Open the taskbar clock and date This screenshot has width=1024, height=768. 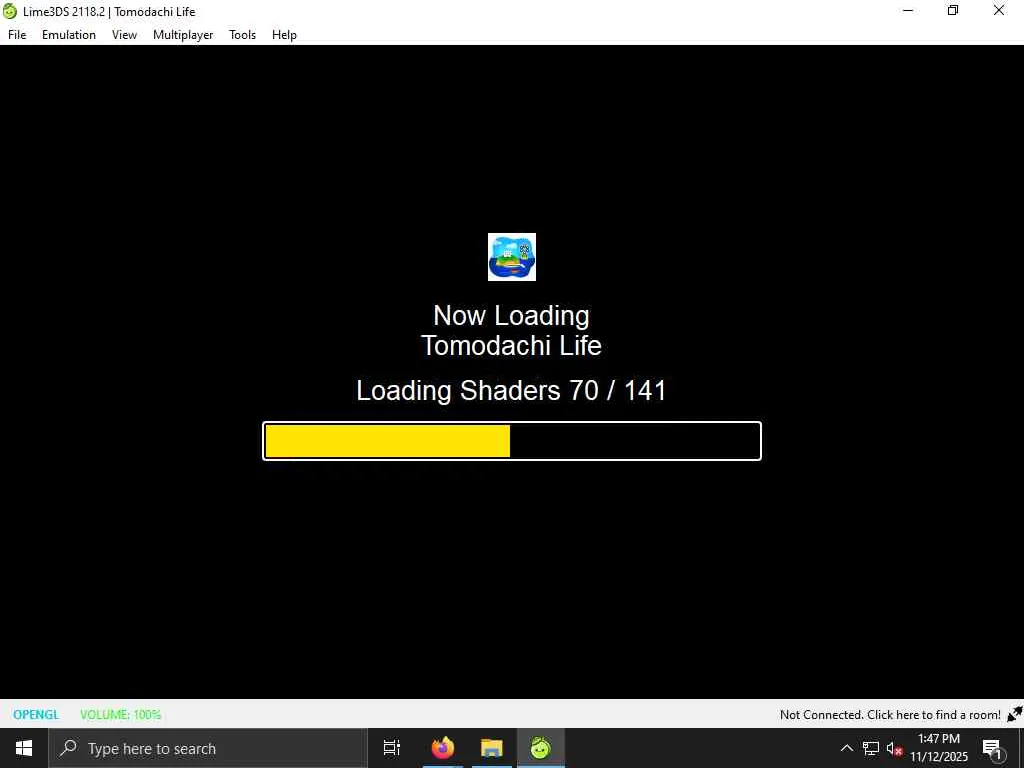coord(939,748)
